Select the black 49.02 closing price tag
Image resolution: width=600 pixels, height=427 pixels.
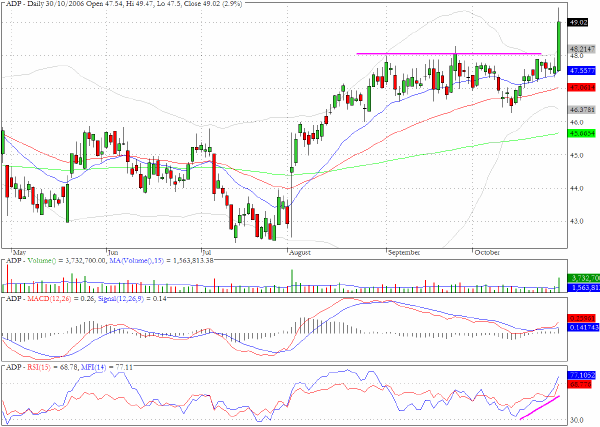[x=579, y=23]
